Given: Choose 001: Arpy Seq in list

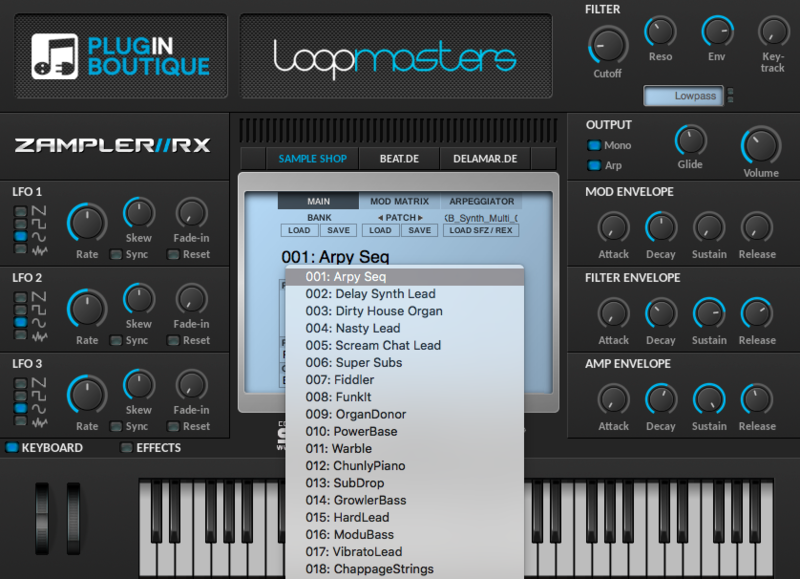Looking at the screenshot, I should click(405, 276).
